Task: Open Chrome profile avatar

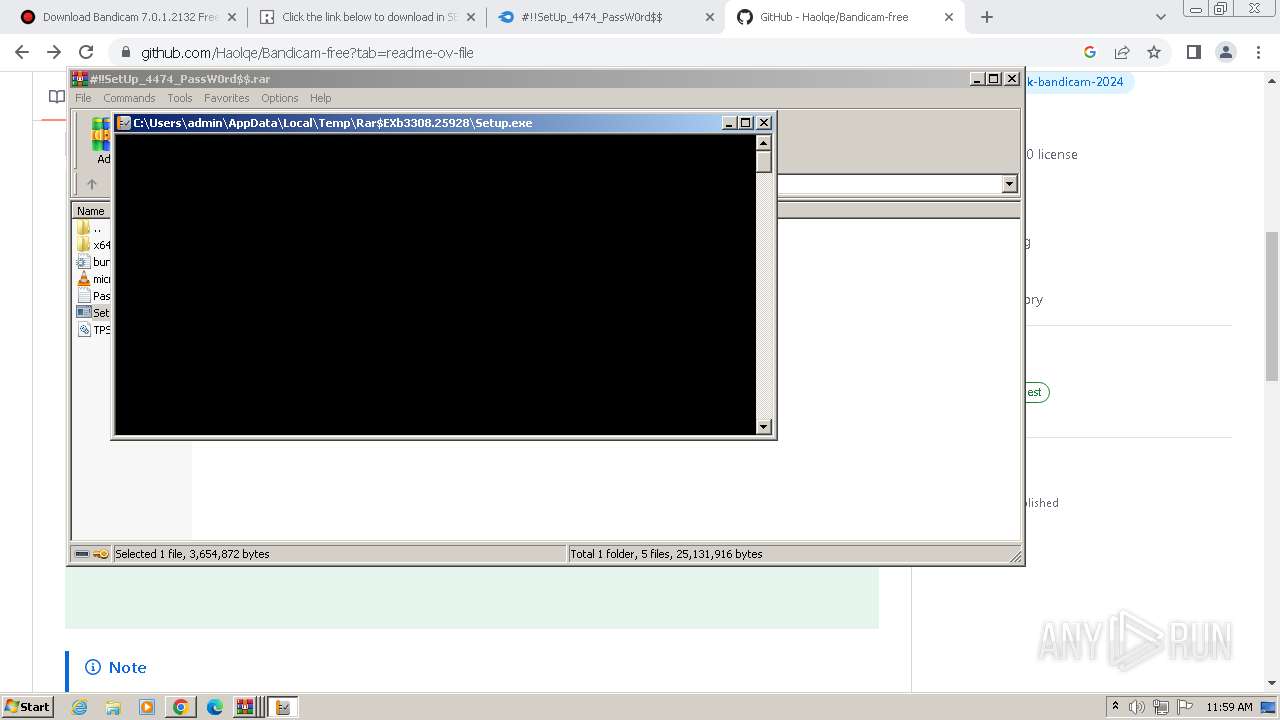Action: tap(1225, 52)
